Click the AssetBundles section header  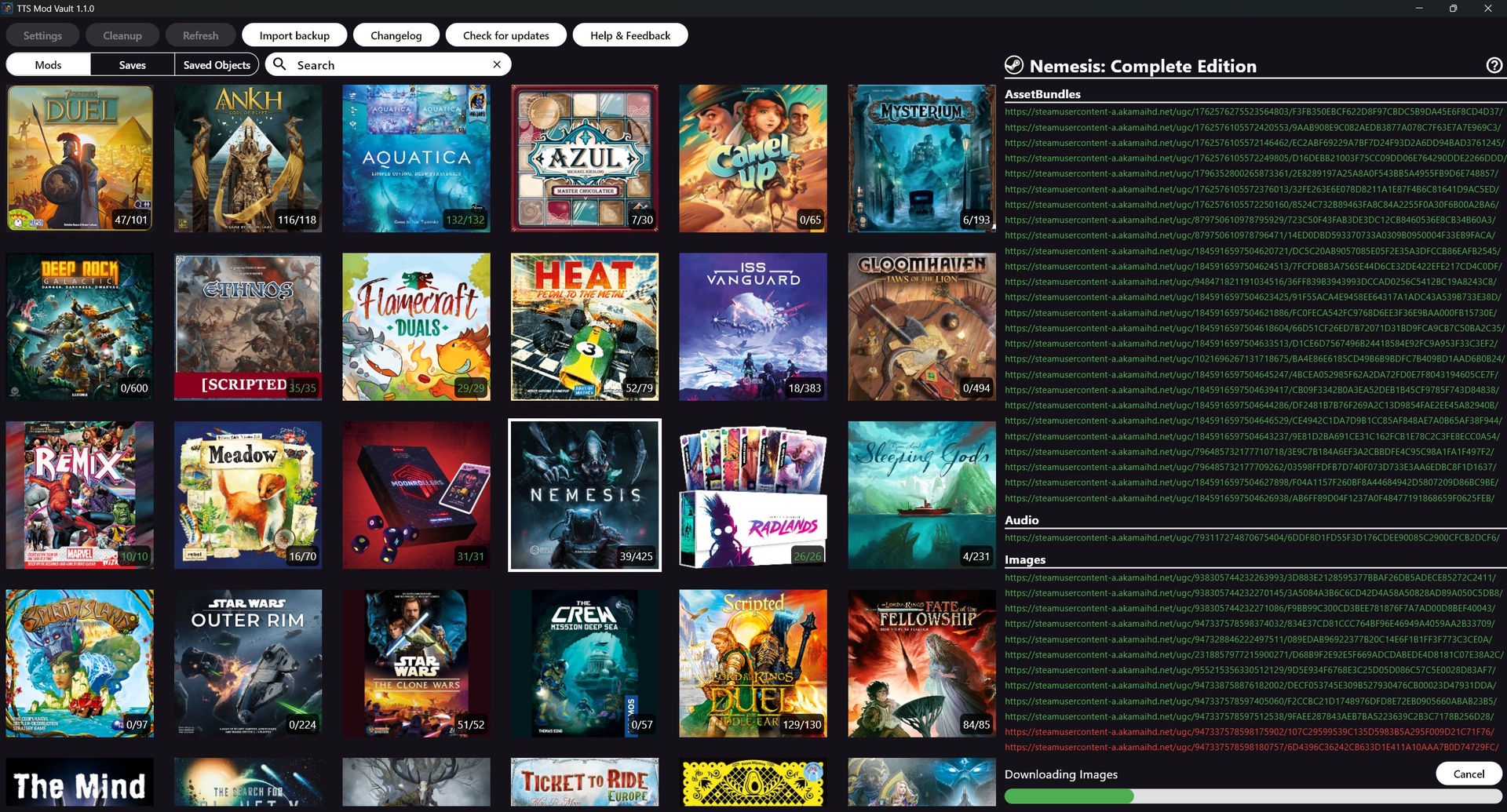pos(1042,93)
